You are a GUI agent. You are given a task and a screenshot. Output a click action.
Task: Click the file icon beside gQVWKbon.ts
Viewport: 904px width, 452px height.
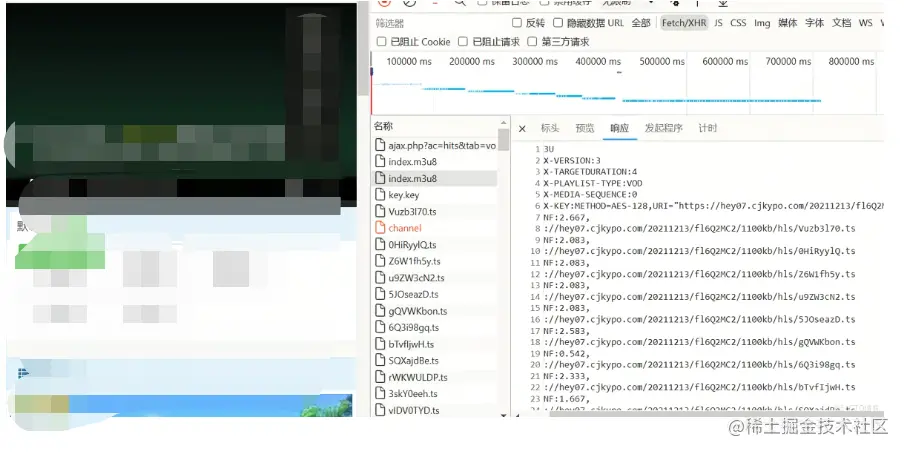379,311
